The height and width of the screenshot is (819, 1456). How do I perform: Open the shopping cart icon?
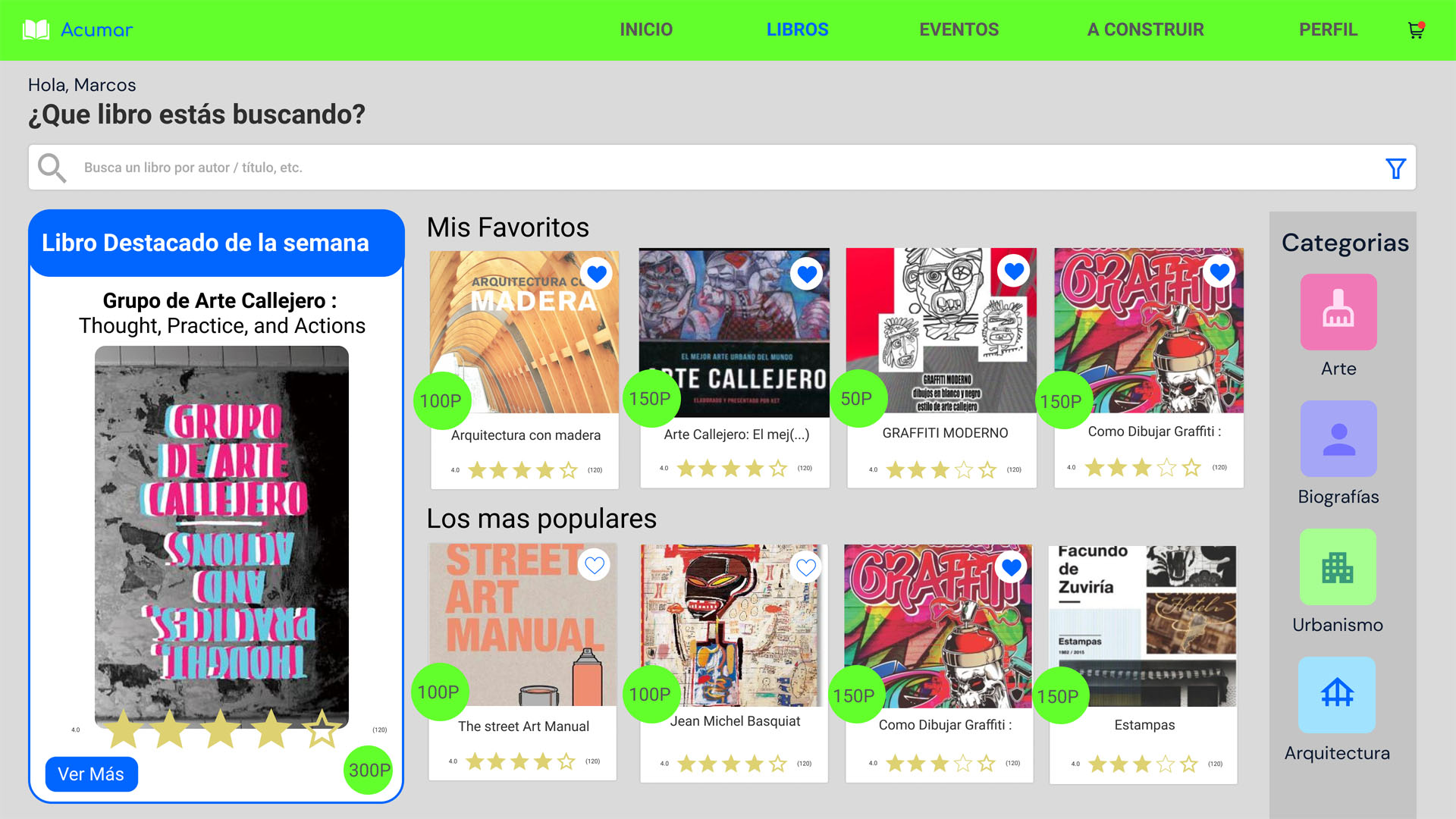point(1416,30)
